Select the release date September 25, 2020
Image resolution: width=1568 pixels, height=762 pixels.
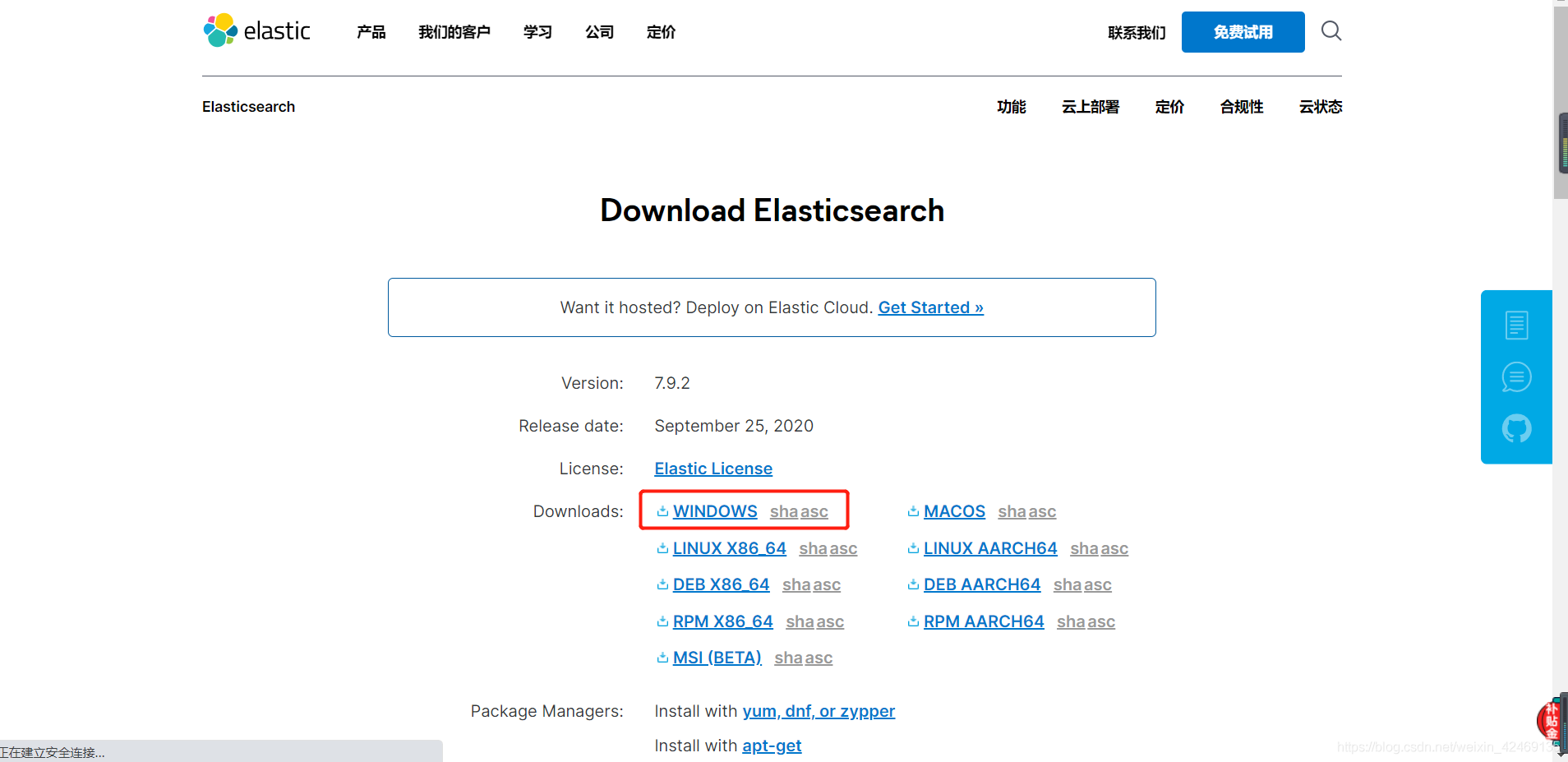(x=734, y=426)
